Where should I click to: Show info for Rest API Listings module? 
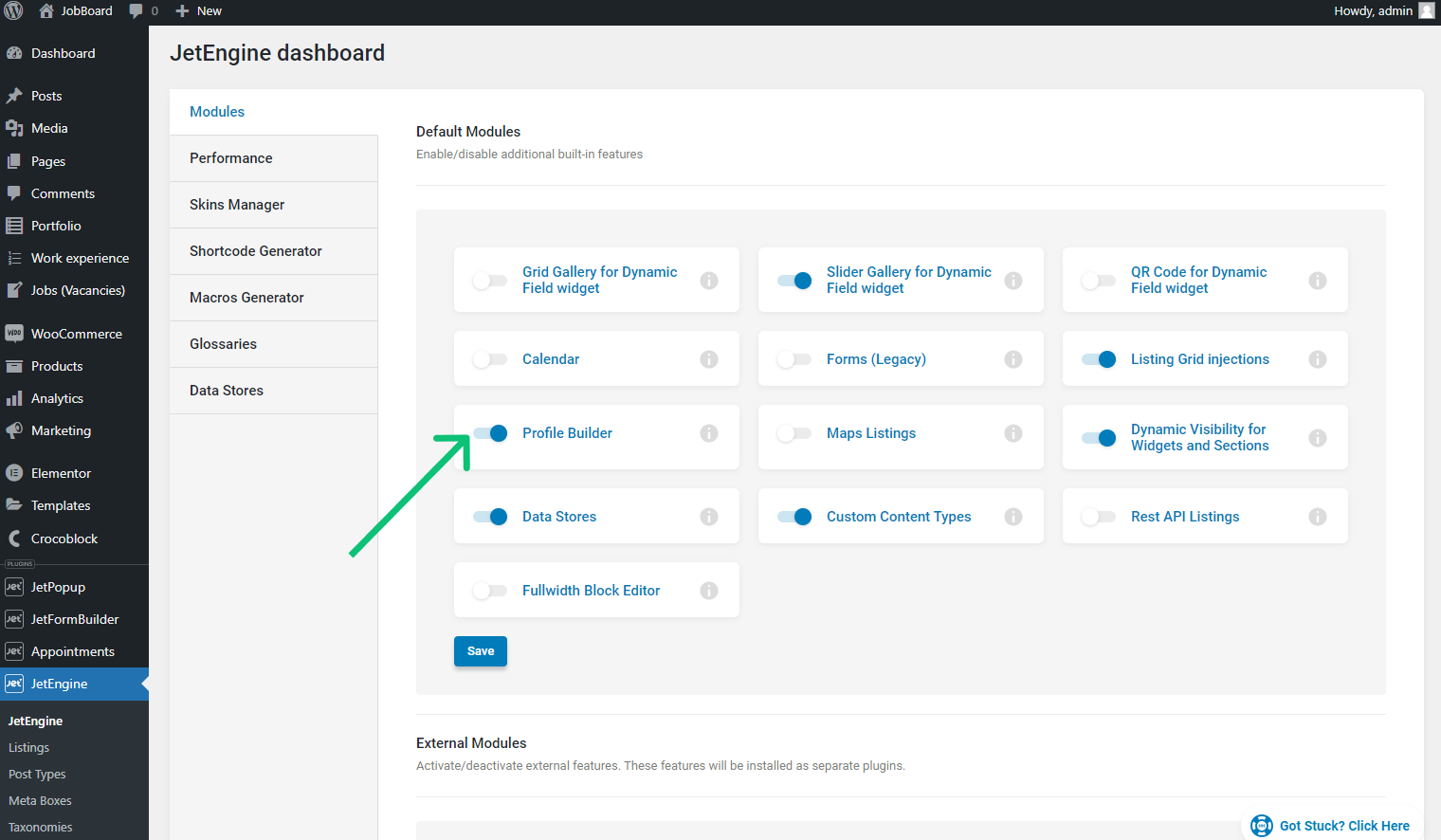coord(1318,517)
